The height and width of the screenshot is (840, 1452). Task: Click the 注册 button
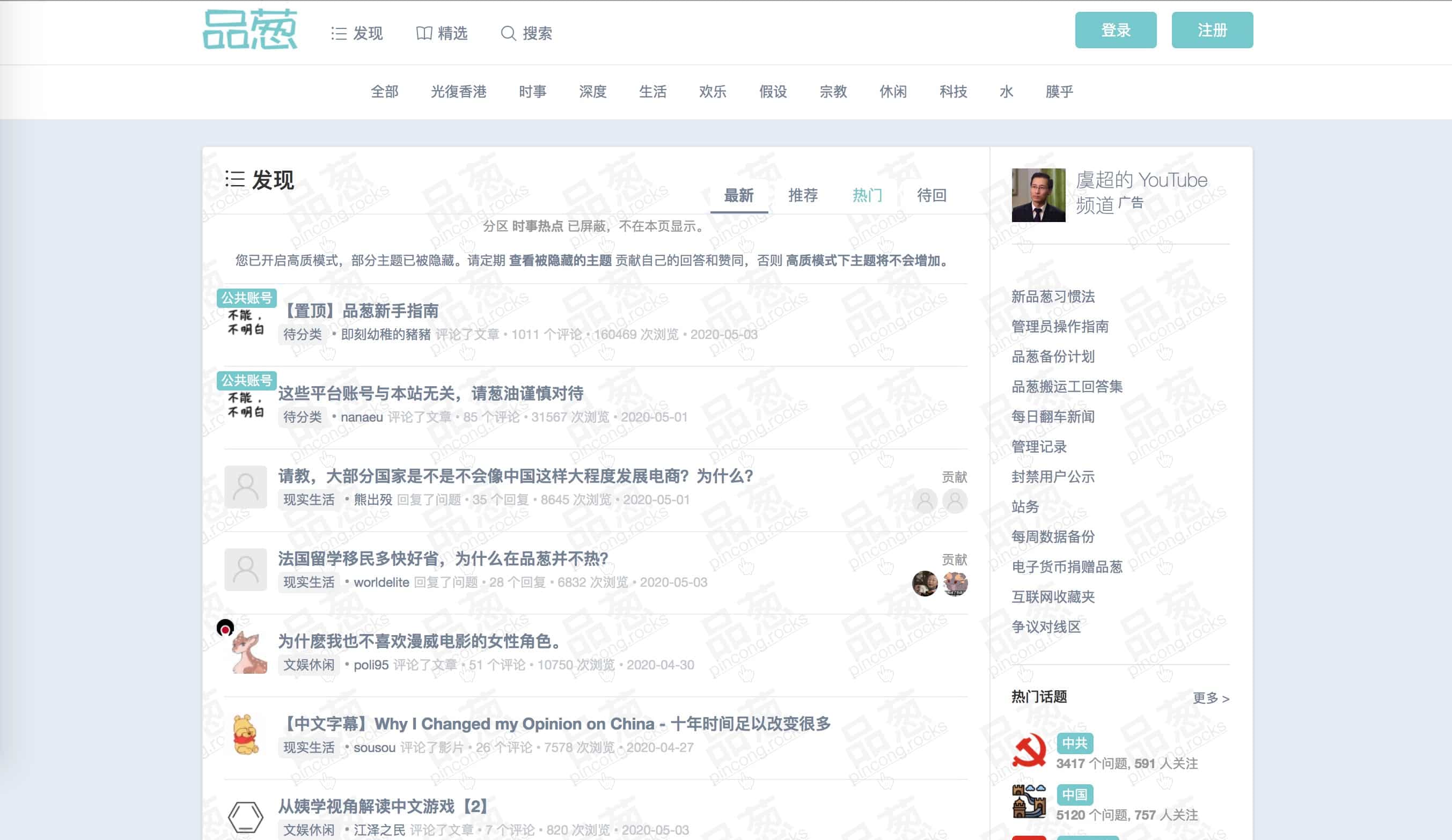1212,30
